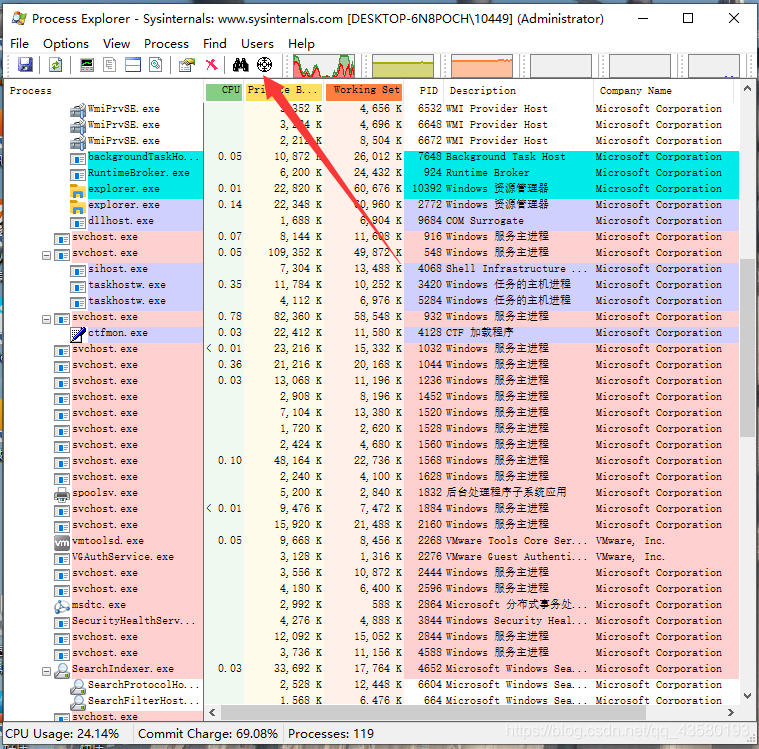The image size is (759, 749).
Task: Click the backgroundTaskHo... process icon
Action: tap(77, 158)
